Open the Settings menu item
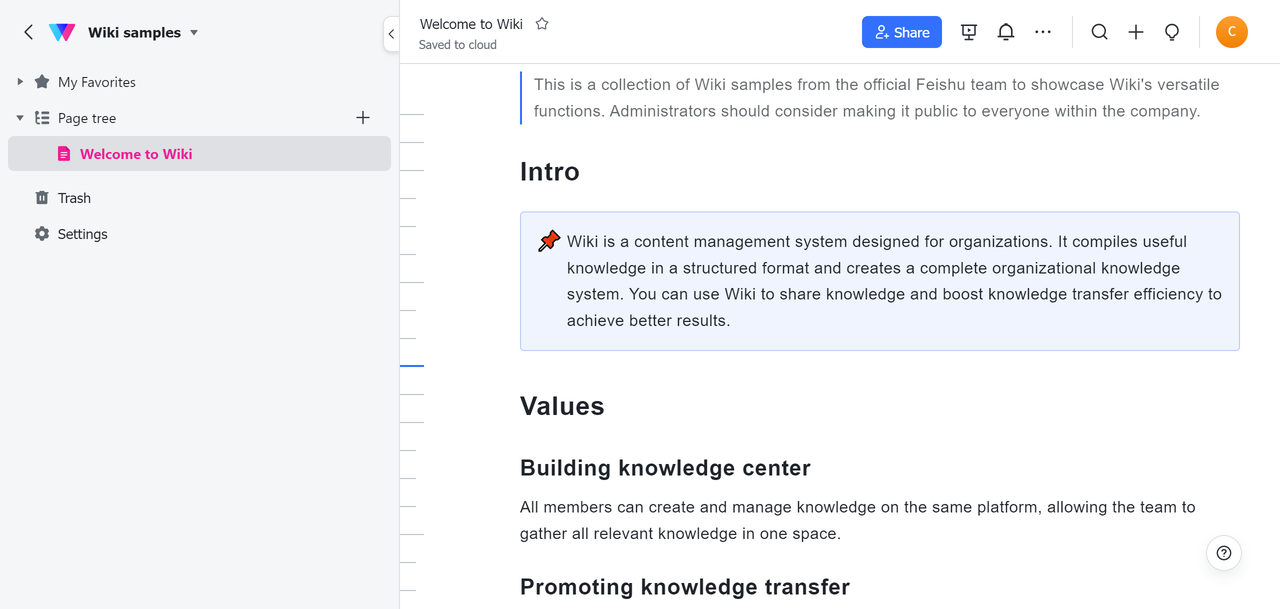 point(82,234)
